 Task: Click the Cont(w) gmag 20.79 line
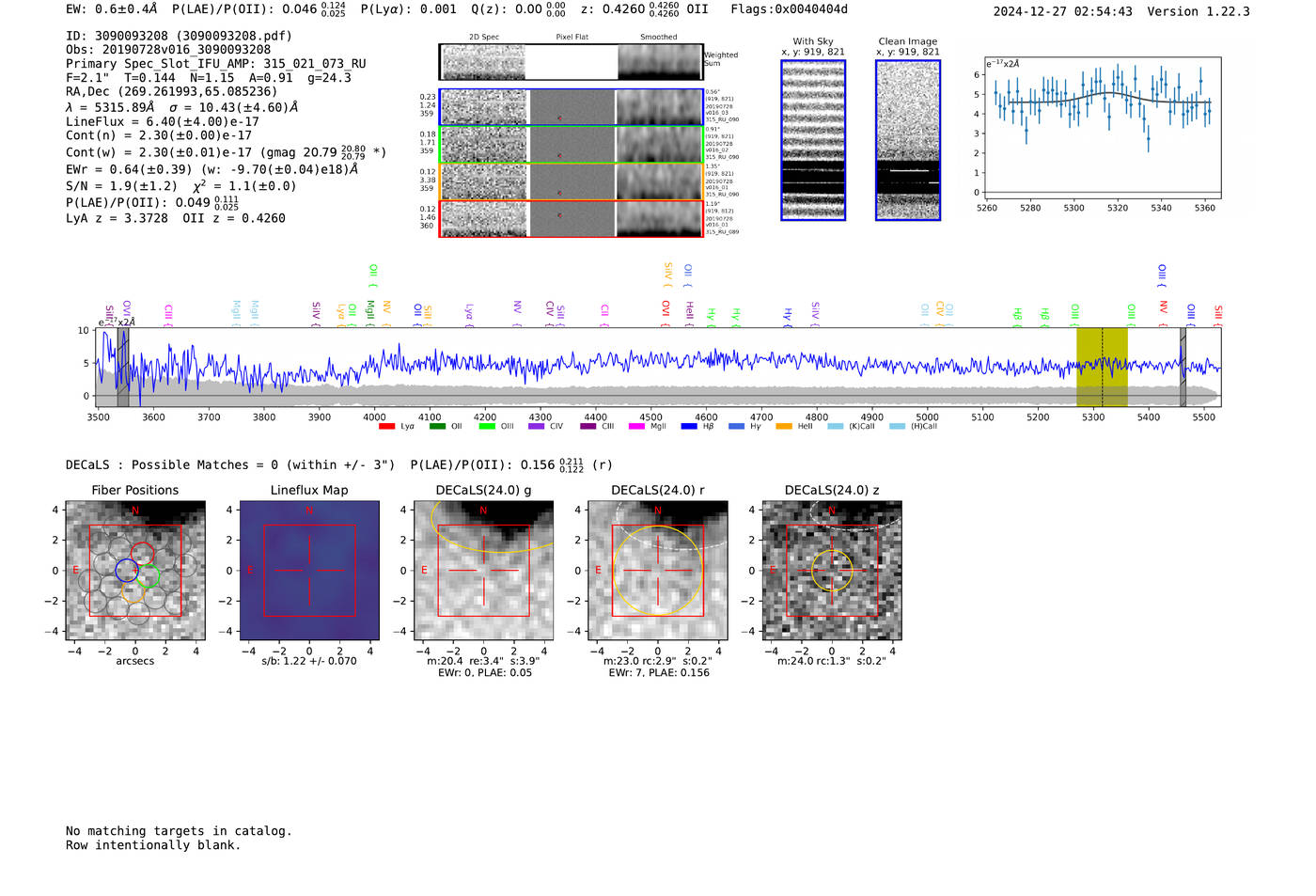[x=226, y=151]
